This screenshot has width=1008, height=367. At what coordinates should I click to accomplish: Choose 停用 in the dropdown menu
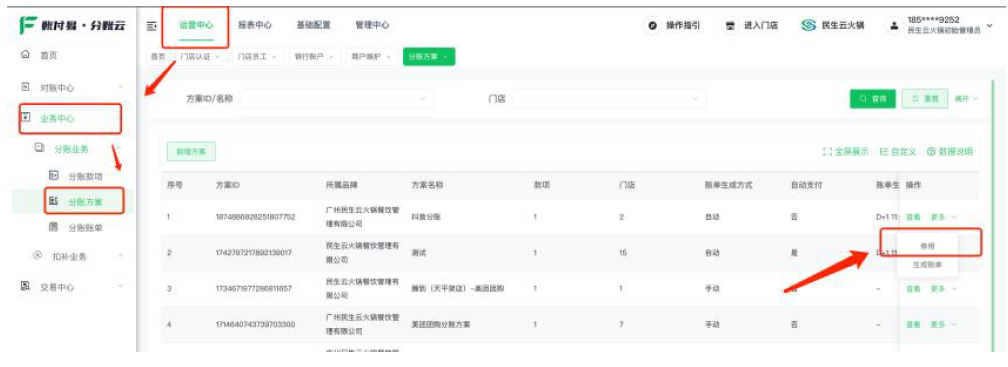point(927,246)
